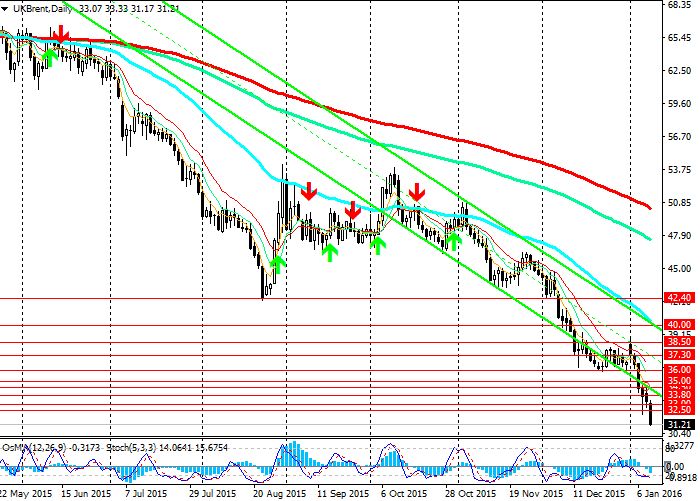Click the OsMA(12,26,9) indicator label
Viewport: 700px width, 501px height.
coord(34,447)
